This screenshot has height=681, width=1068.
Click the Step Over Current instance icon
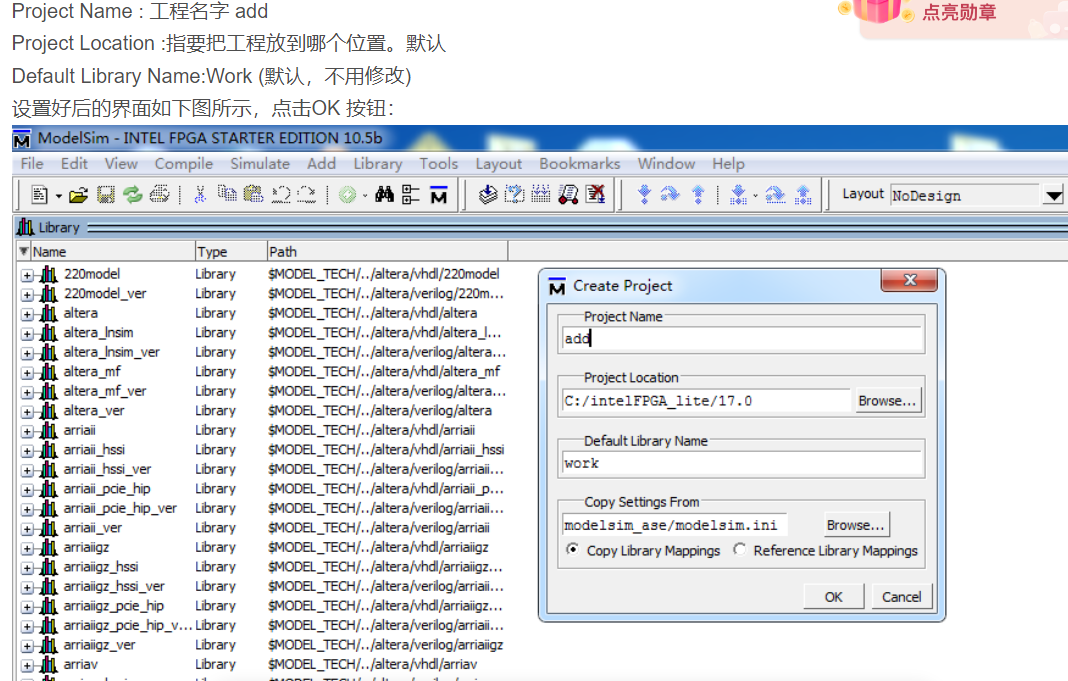775,195
